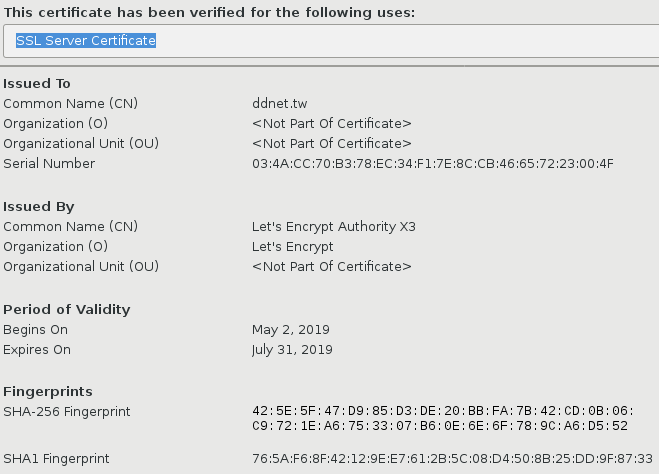Click the certificate serial number value

[432, 163]
